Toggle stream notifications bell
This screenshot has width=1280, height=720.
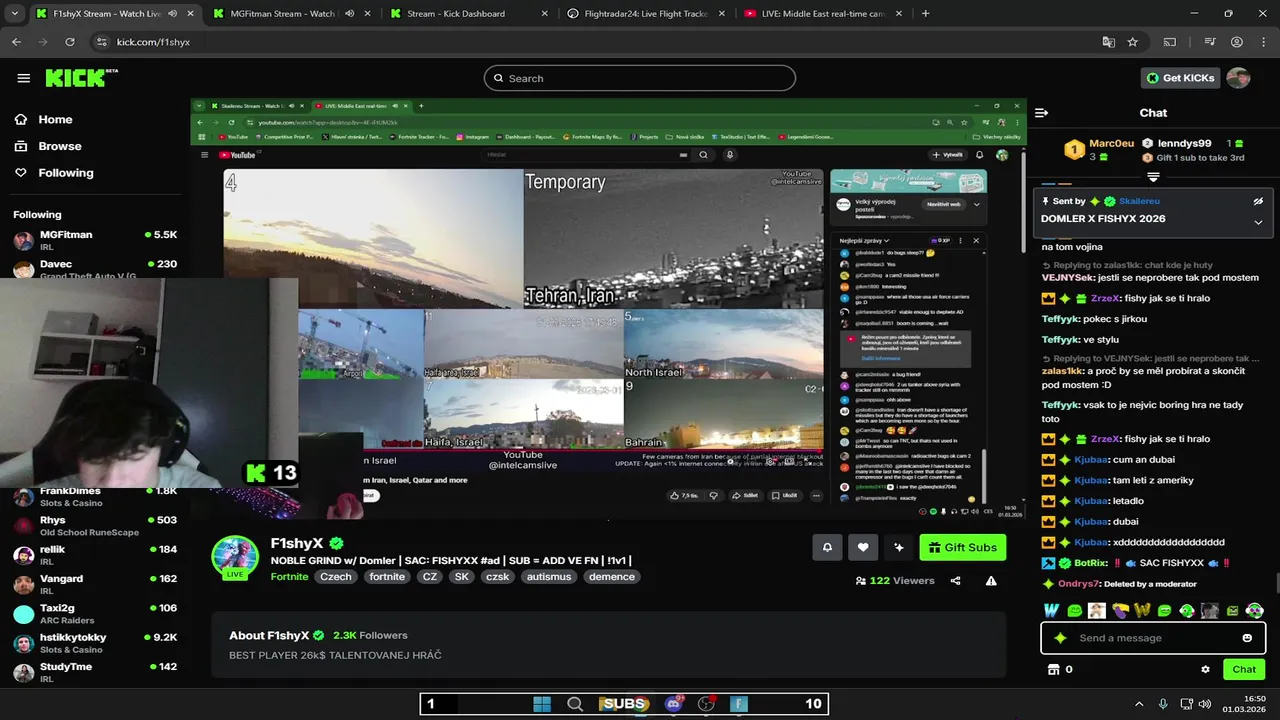tap(827, 547)
